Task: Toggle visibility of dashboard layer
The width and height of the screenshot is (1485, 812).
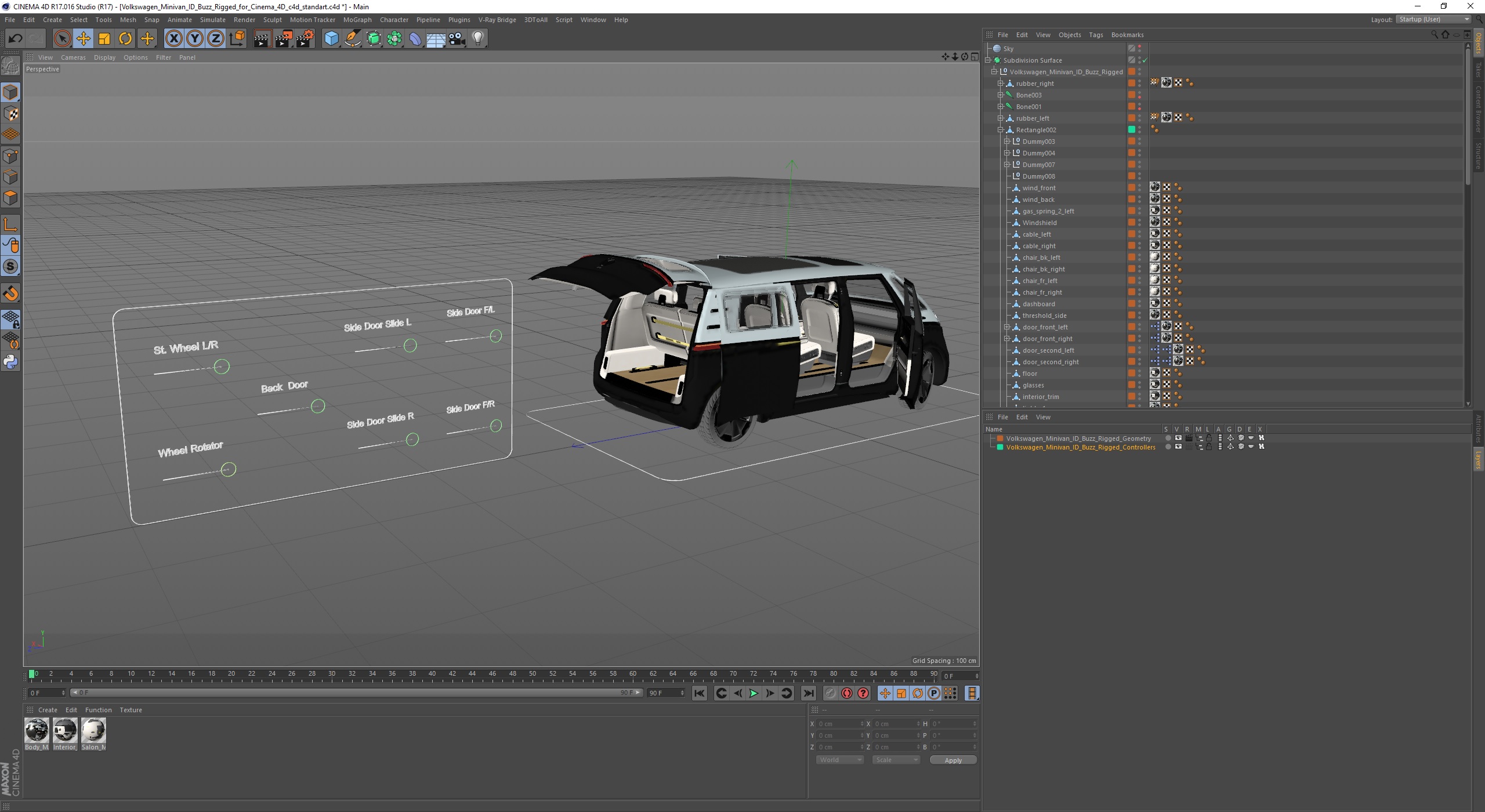Action: (1139, 301)
